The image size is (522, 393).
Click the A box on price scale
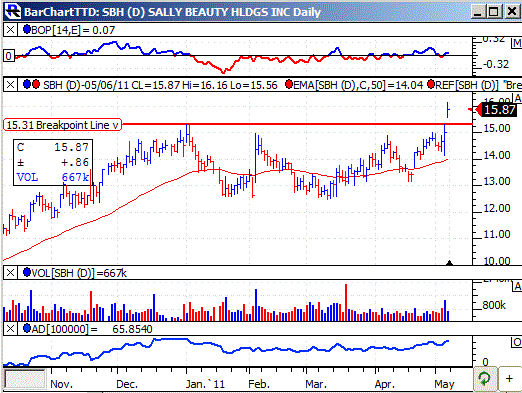coord(518,98)
